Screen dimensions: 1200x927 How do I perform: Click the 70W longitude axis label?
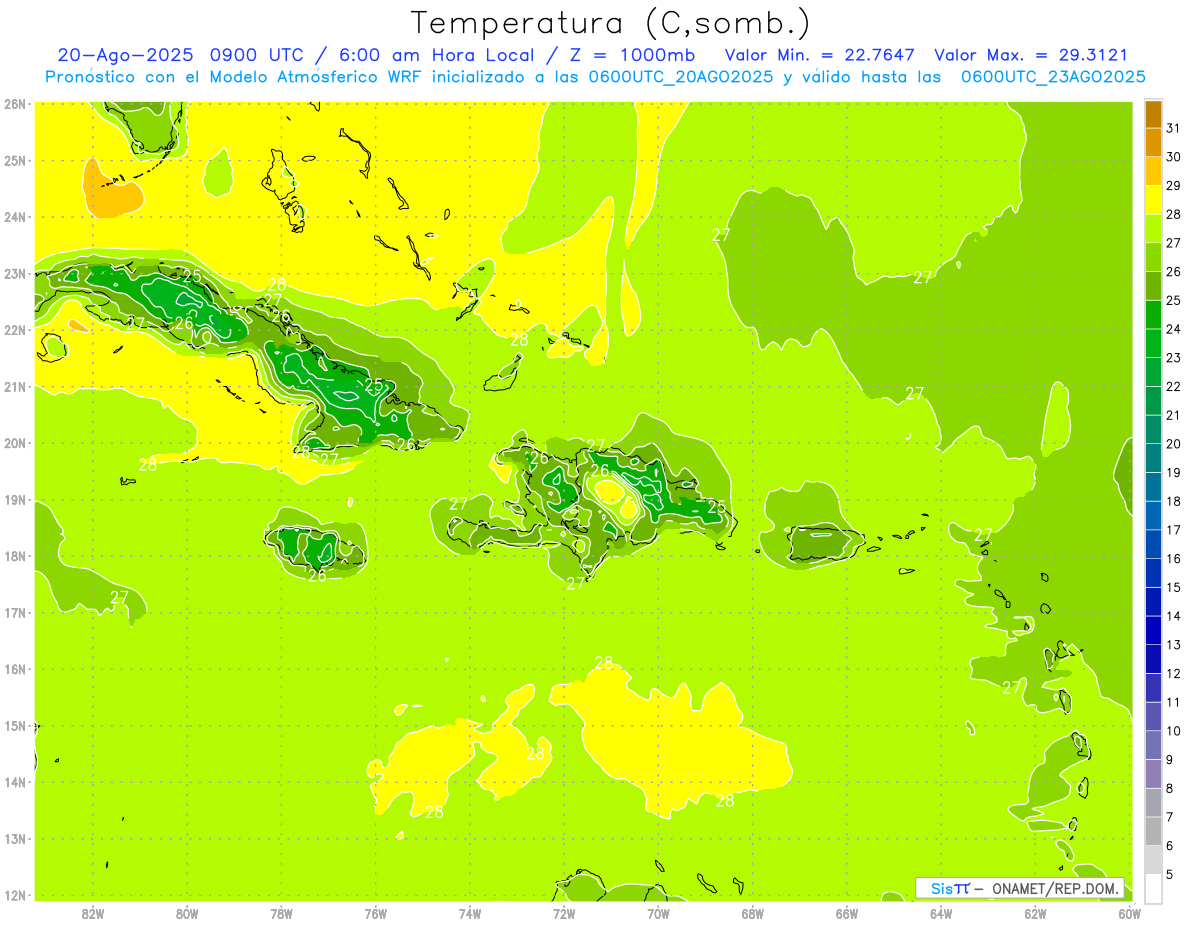point(658,913)
